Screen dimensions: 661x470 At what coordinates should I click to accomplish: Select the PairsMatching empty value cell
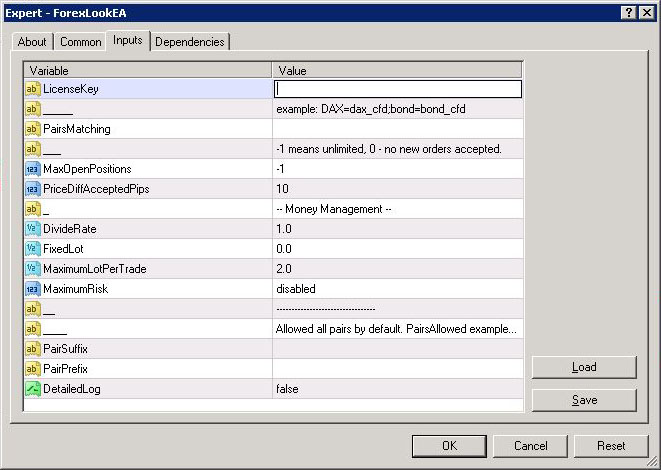[398, 129]
